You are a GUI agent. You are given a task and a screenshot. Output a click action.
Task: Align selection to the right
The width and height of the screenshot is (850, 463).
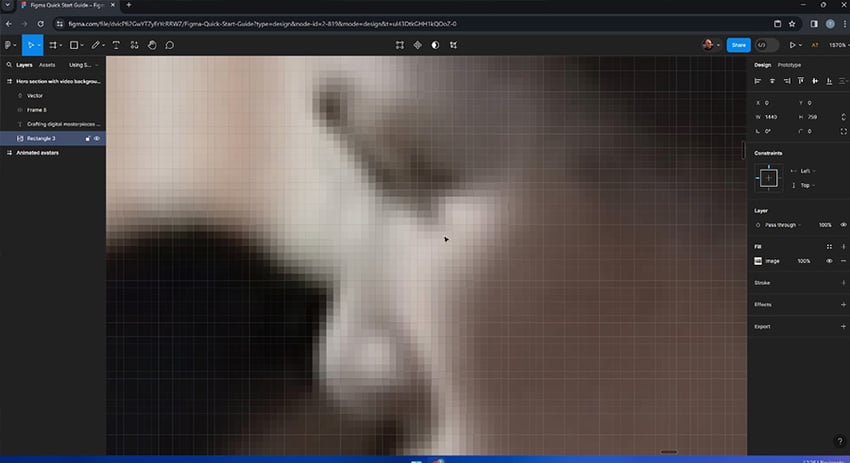[x=787, y=81]
